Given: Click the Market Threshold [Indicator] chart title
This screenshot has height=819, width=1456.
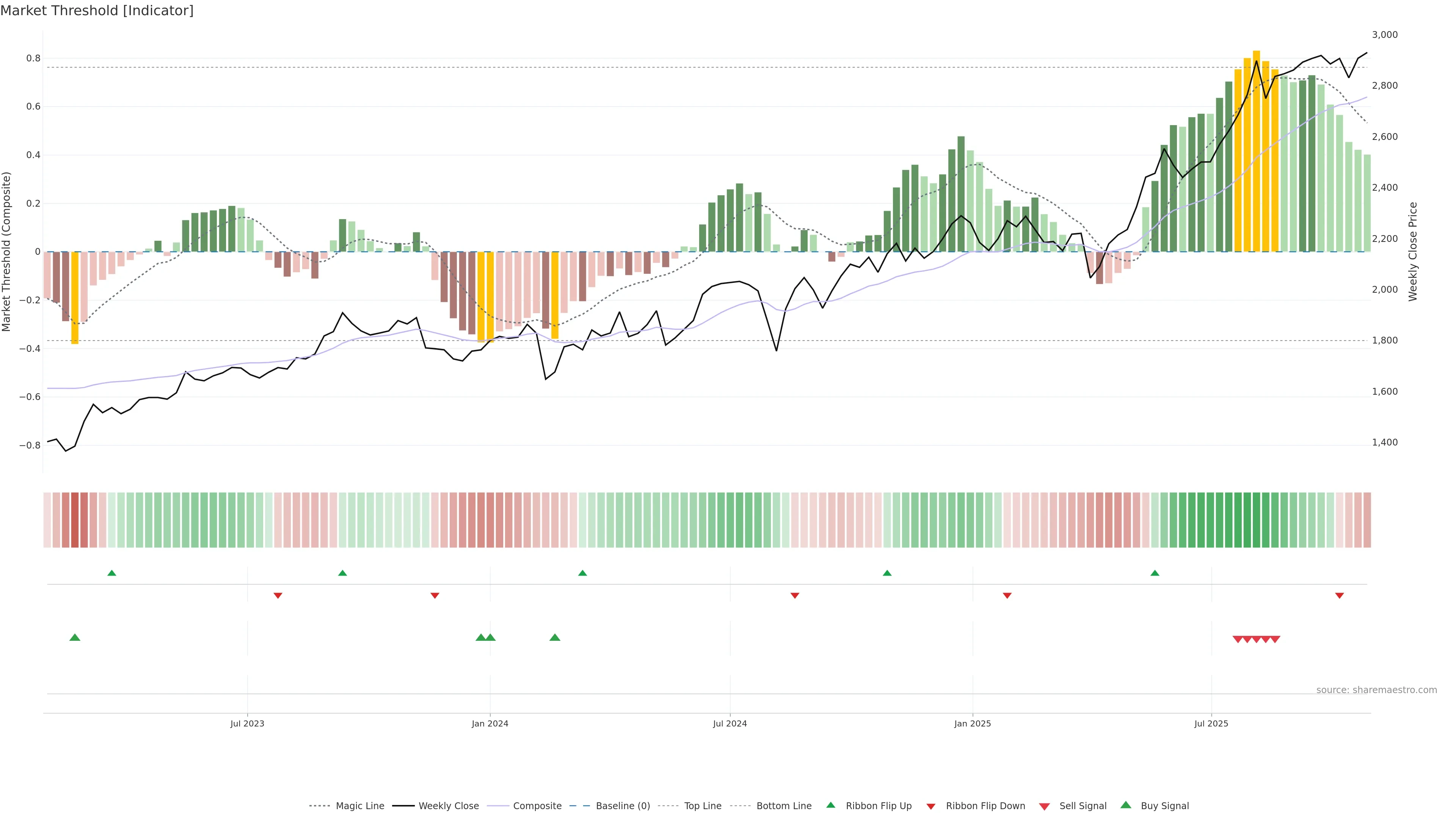Looking at the screenshot, I should (97, 11).
